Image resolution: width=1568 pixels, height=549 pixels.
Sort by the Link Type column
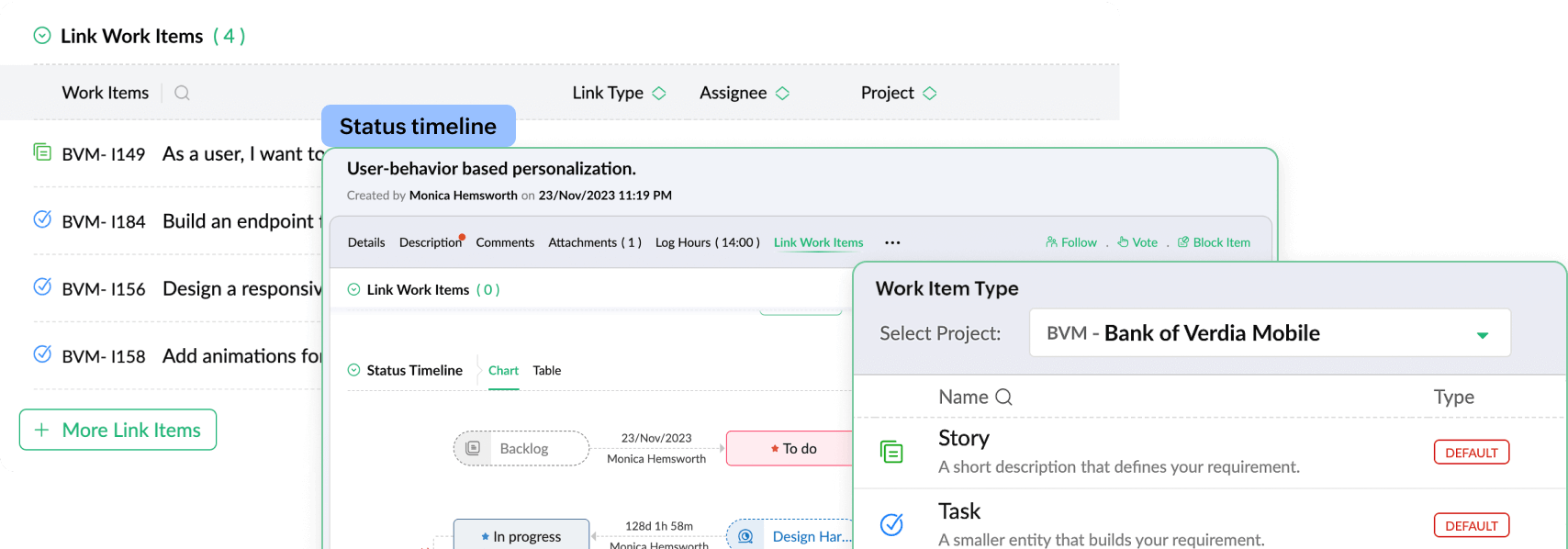[659, 93]
